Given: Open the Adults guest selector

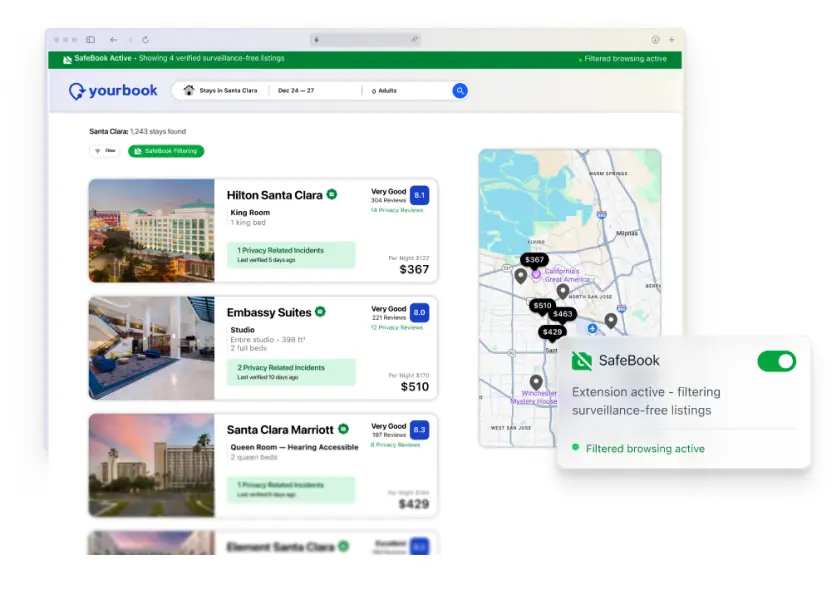Looking at the screenshot, I should point(384,91).
